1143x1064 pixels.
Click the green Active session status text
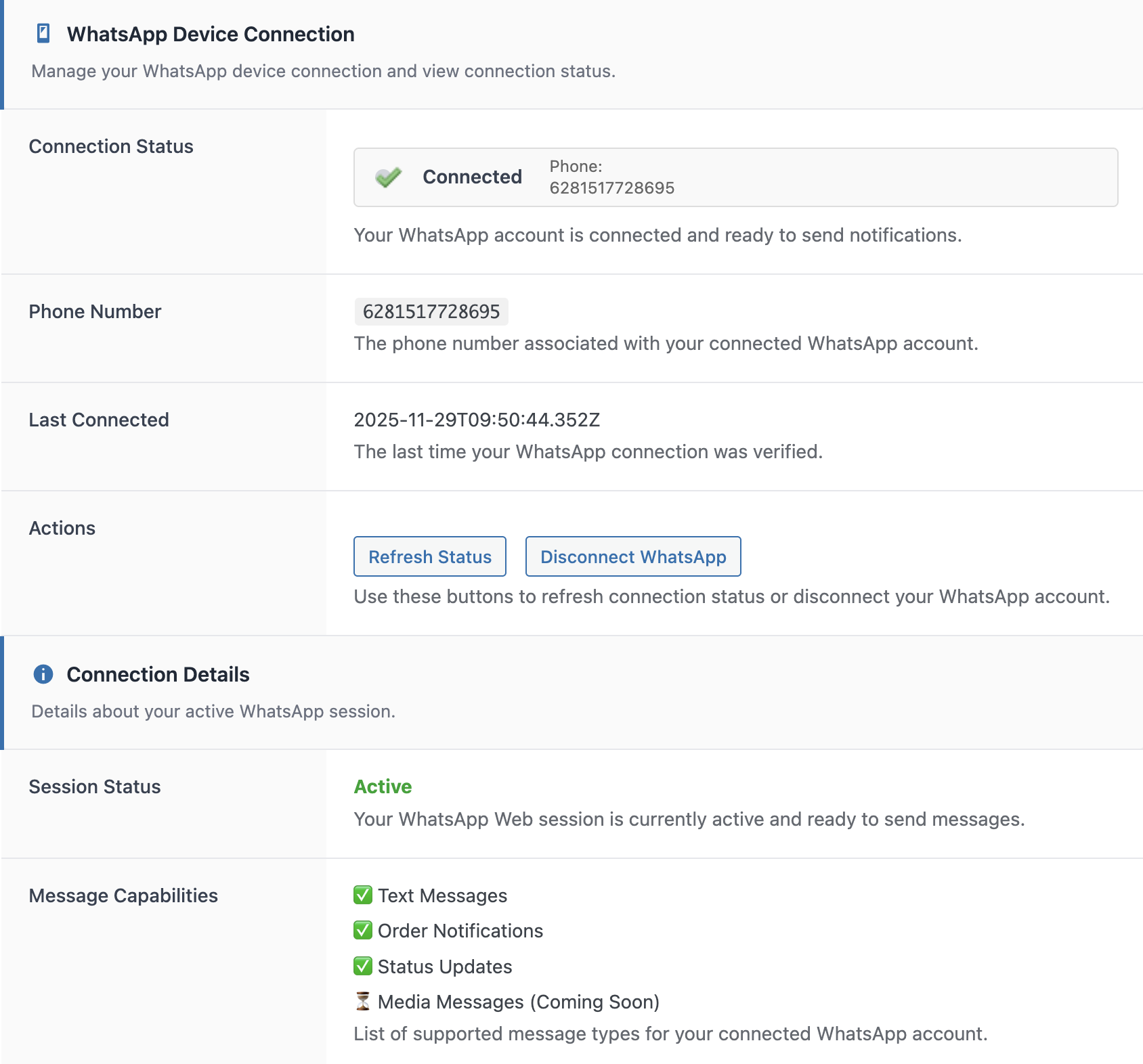point(383,786)
